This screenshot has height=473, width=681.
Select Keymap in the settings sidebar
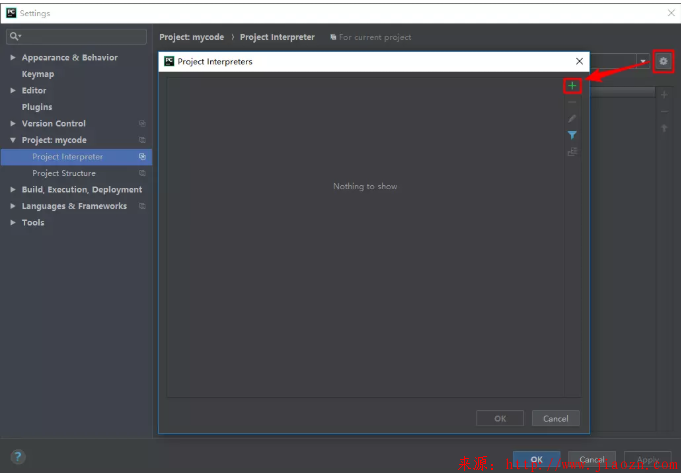click(38, 74)
